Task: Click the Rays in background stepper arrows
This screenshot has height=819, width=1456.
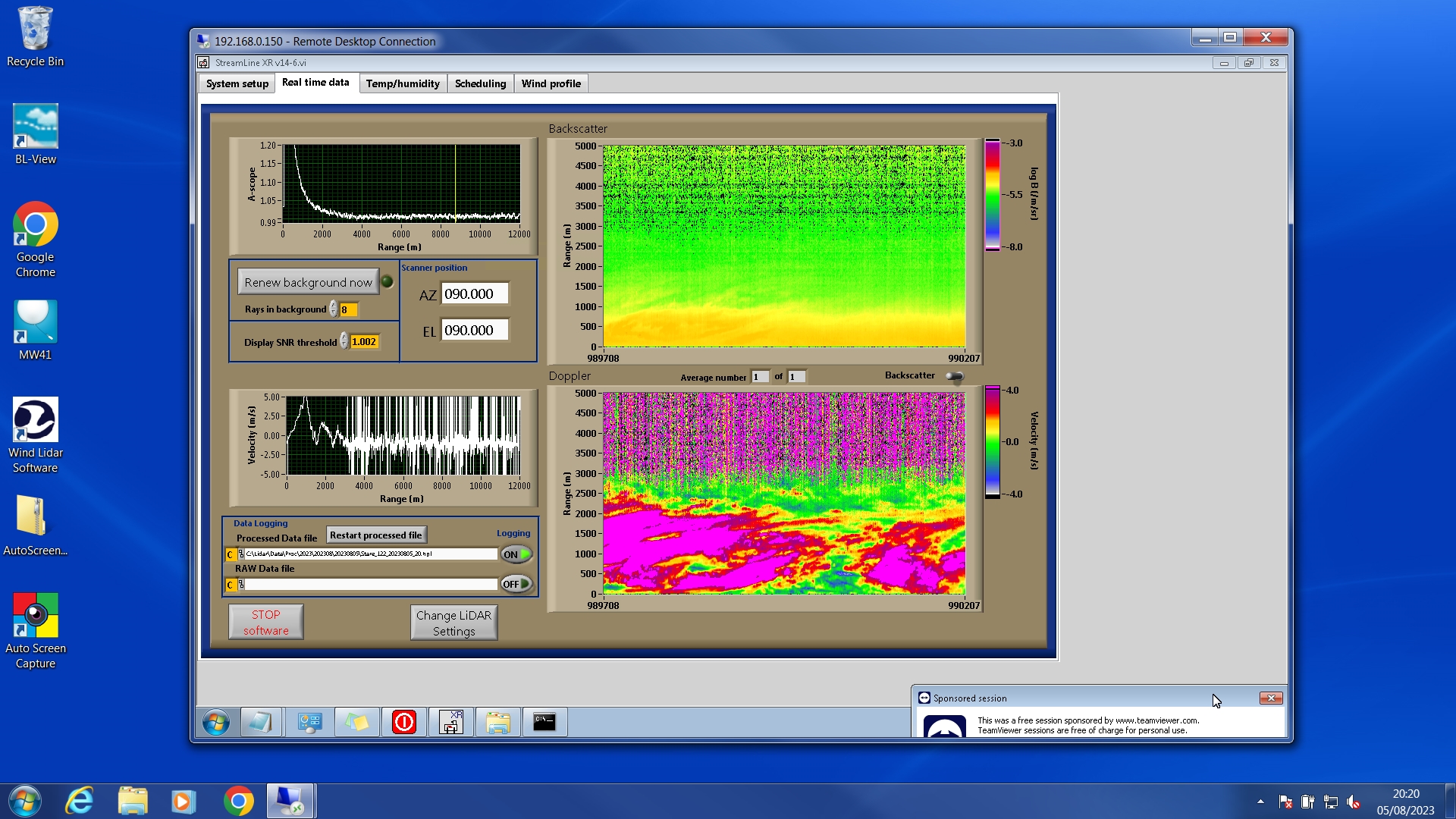Action: 333,309
